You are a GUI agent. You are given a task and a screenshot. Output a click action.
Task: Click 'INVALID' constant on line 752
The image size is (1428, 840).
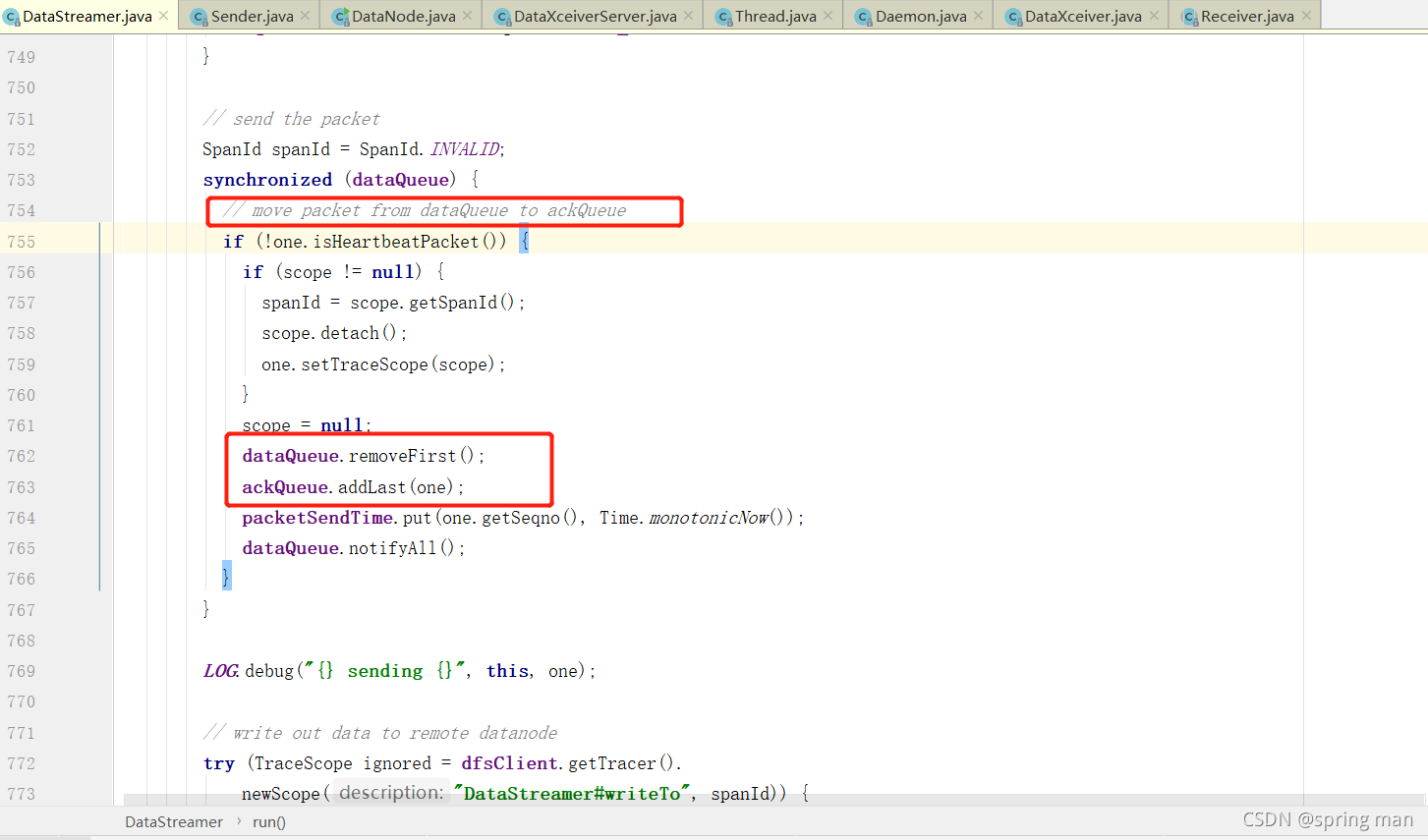click(465, 149)
